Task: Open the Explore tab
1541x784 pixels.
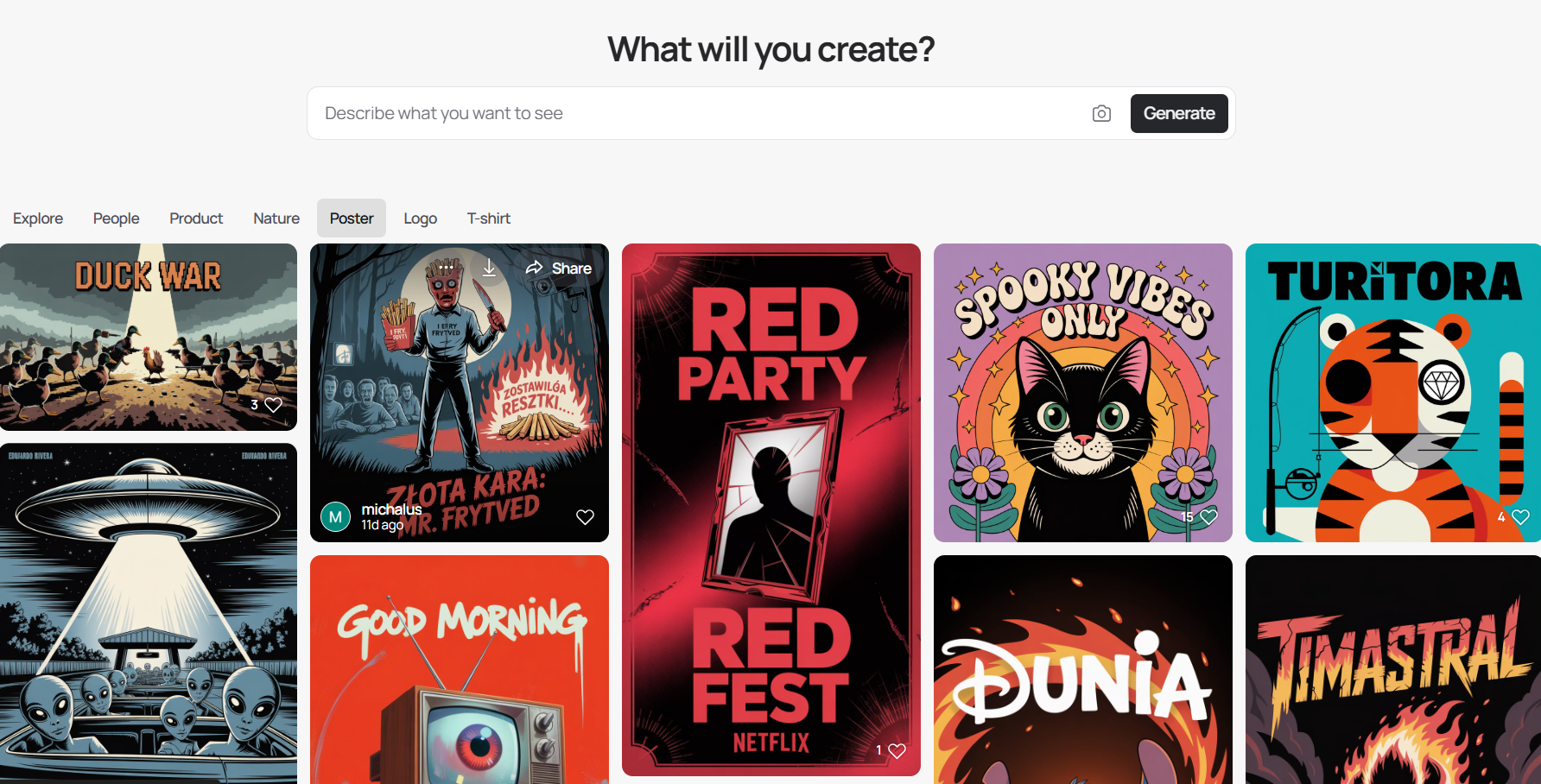Action: tap(38, 218)
